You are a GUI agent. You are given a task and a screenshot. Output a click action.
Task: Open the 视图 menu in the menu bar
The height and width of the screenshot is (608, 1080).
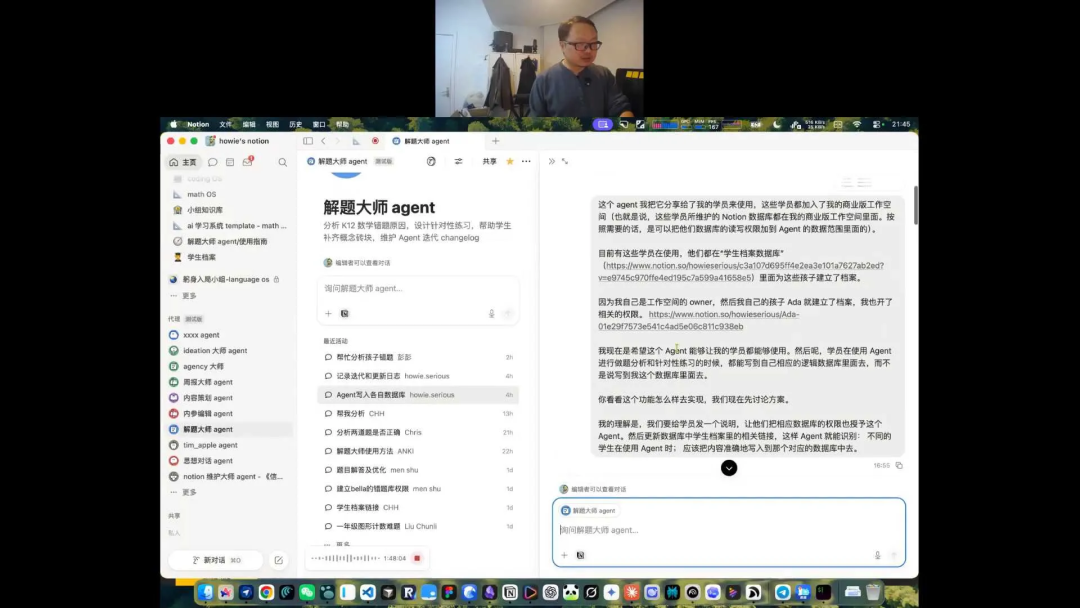click(x=273, y=125)
